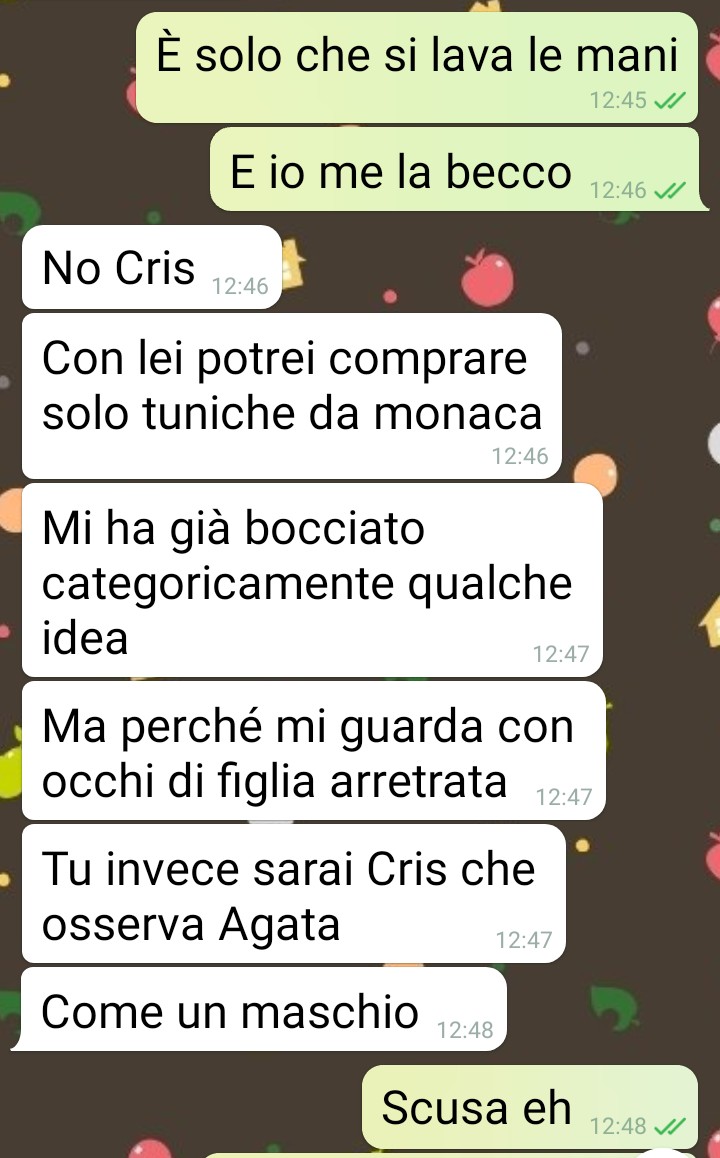Select the 'È solo che si lava le mani' message
The height and width of the screenshot is (1158, 720).
pos(417,67)
